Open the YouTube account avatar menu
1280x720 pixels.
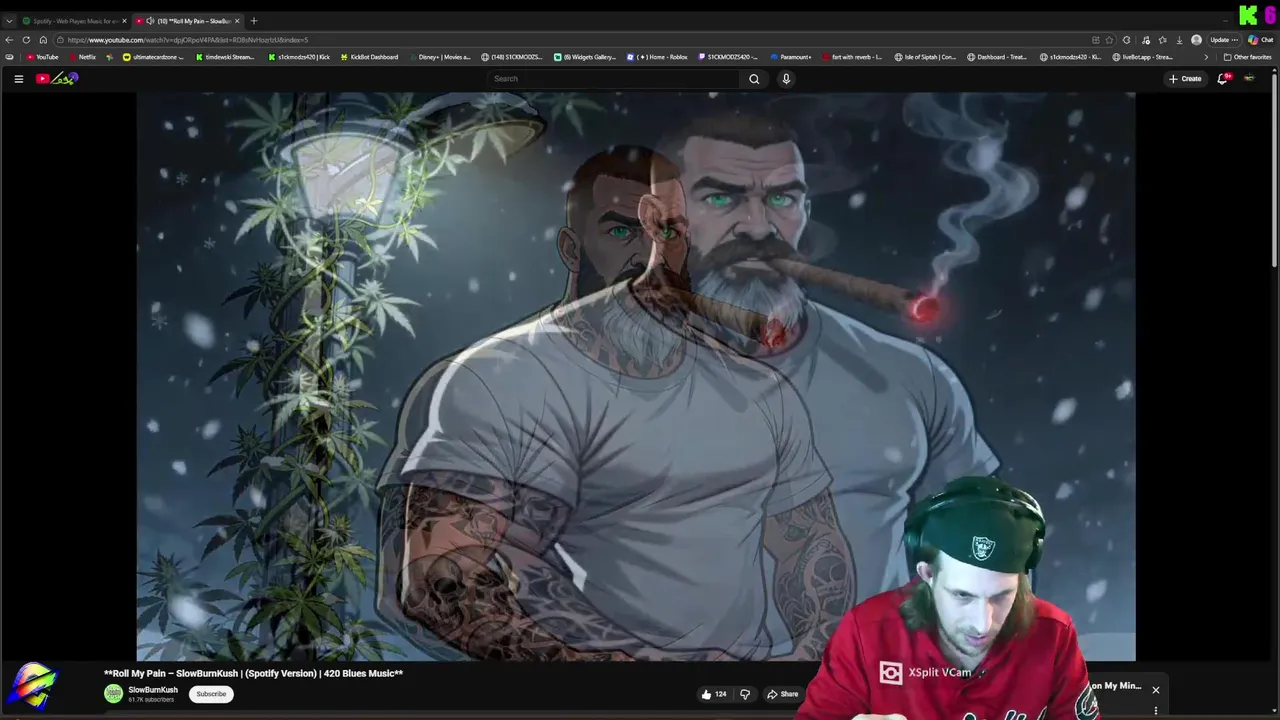click(1249, 79)
